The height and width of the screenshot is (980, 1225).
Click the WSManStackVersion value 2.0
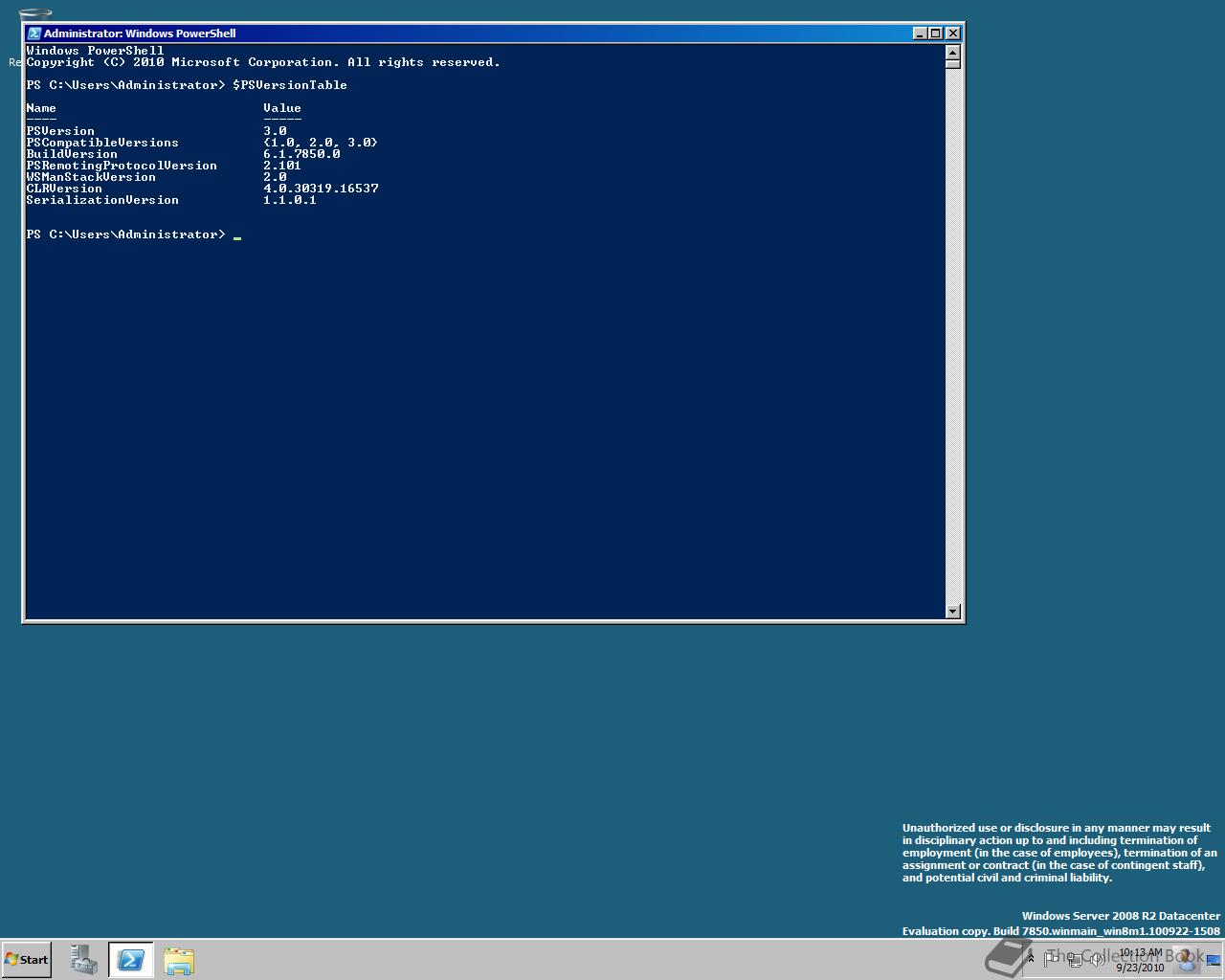(x=276, y=177)
